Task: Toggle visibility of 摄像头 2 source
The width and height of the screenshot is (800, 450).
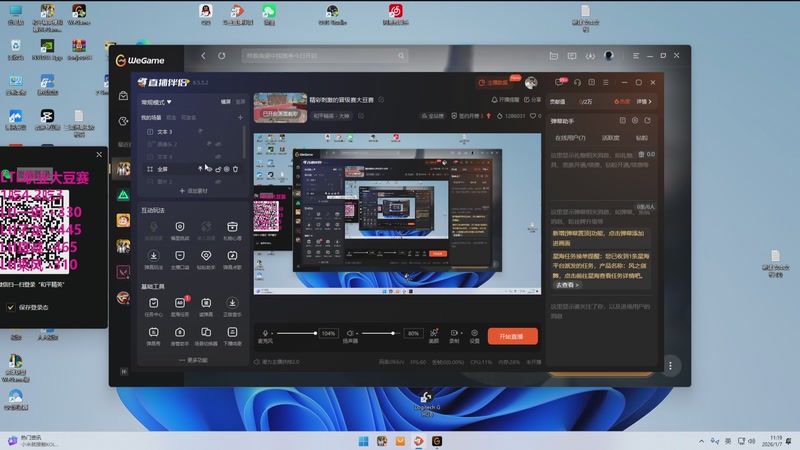Action: point(218,144)
